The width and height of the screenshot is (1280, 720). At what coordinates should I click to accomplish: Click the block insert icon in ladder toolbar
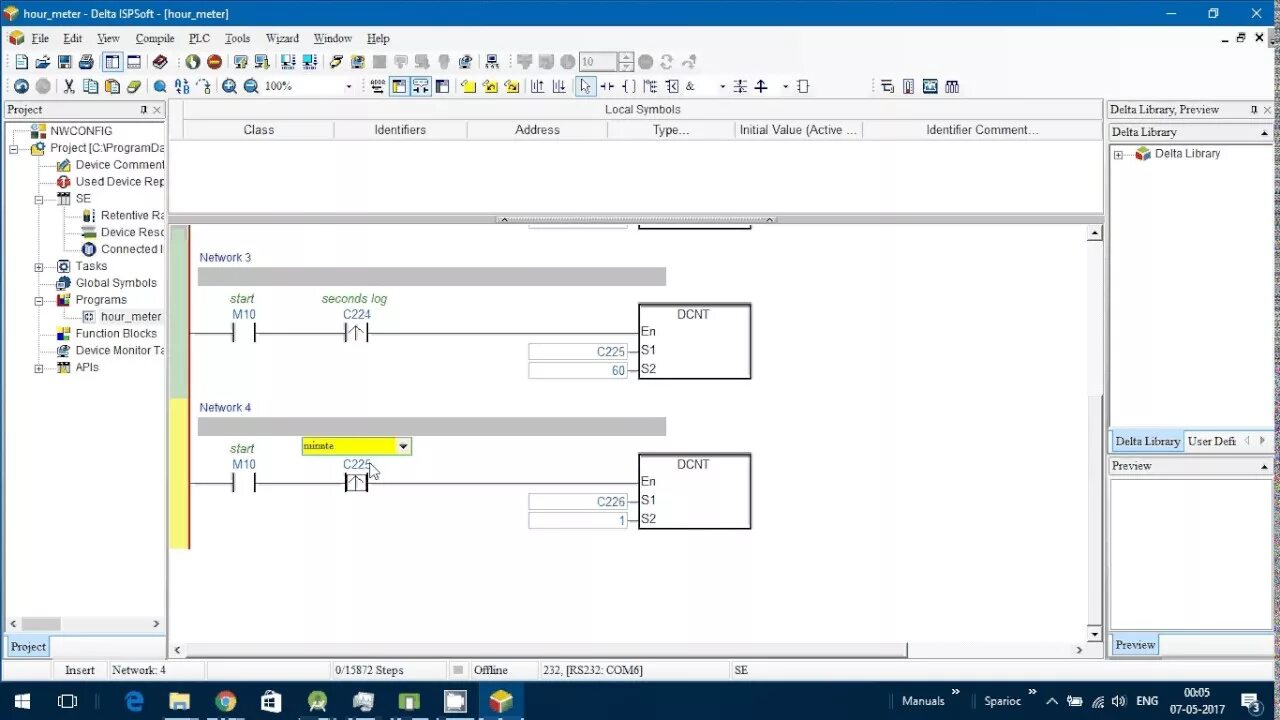coord(803,86)
